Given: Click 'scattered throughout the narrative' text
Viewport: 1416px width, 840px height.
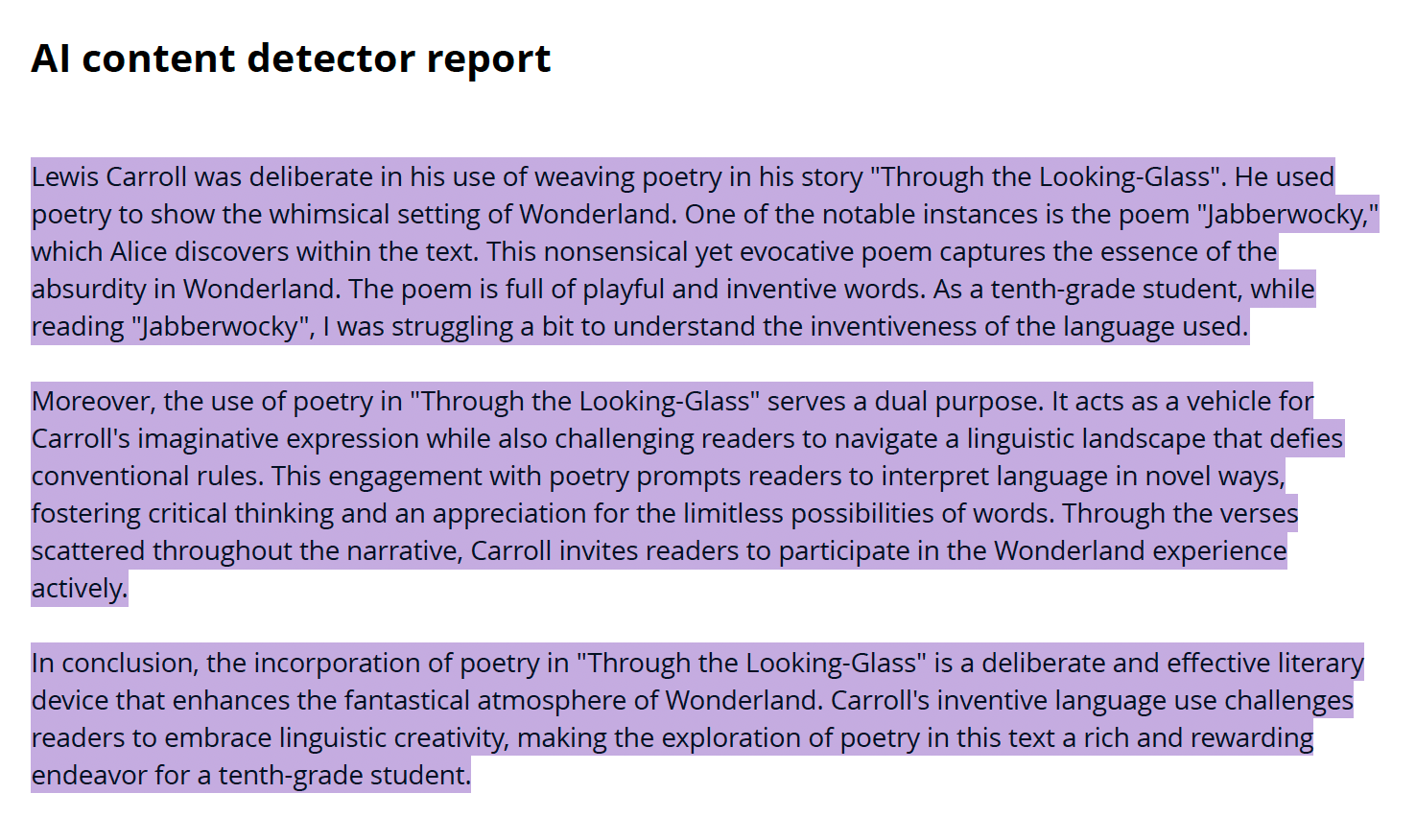Looking at the screenshot, I should [246, 551].
